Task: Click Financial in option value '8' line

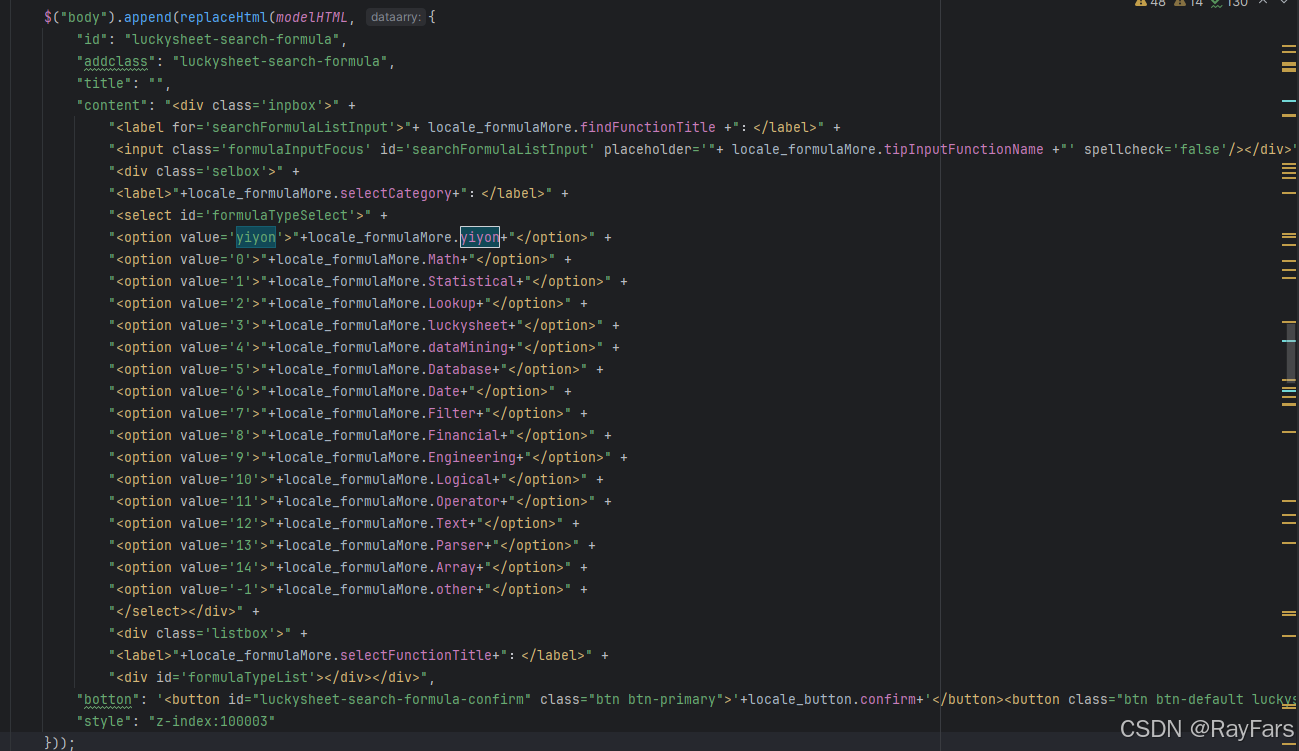Action: tap(464, 435)
